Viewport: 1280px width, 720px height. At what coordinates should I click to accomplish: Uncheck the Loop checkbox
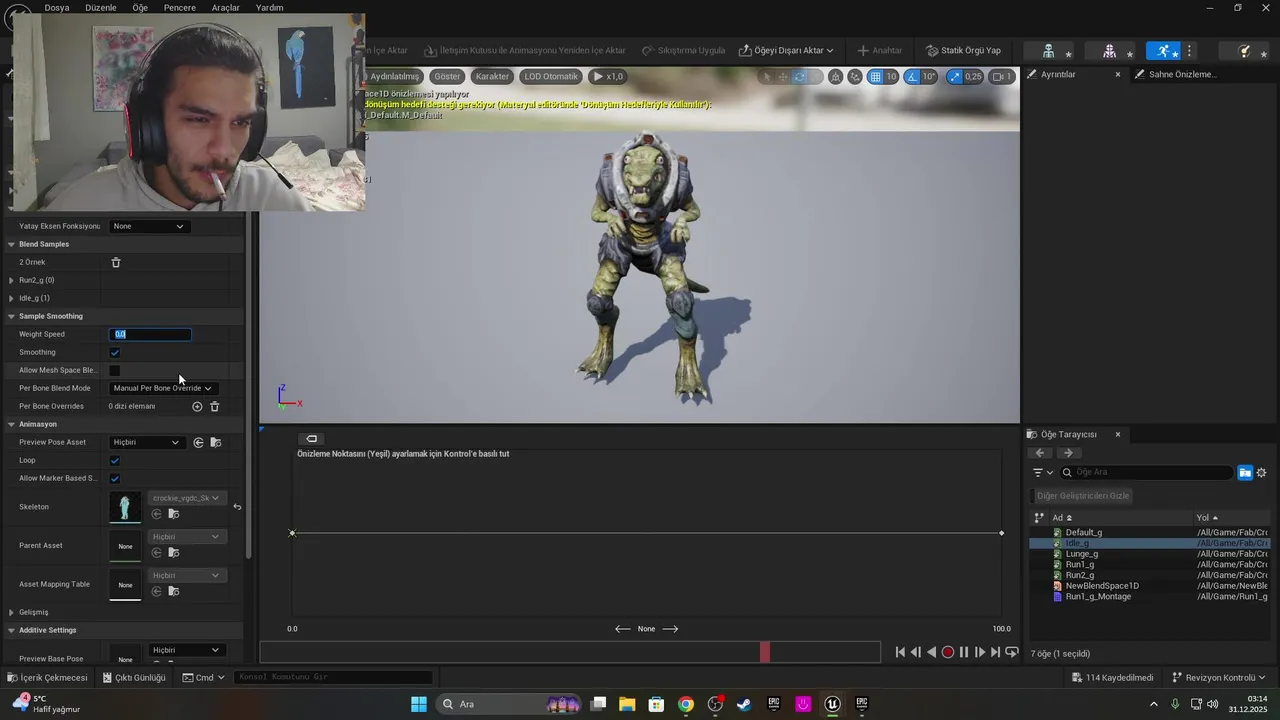click(115, 460)
